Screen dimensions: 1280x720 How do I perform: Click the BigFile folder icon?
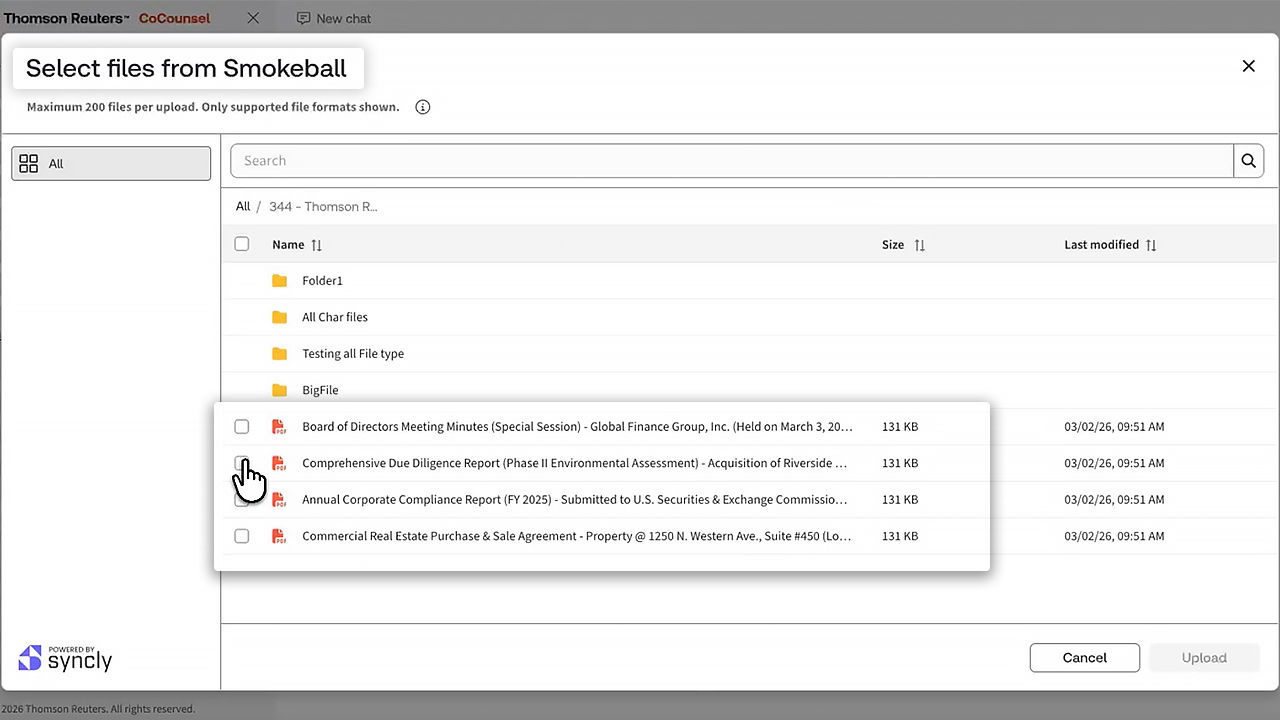(x=280, y=390)
